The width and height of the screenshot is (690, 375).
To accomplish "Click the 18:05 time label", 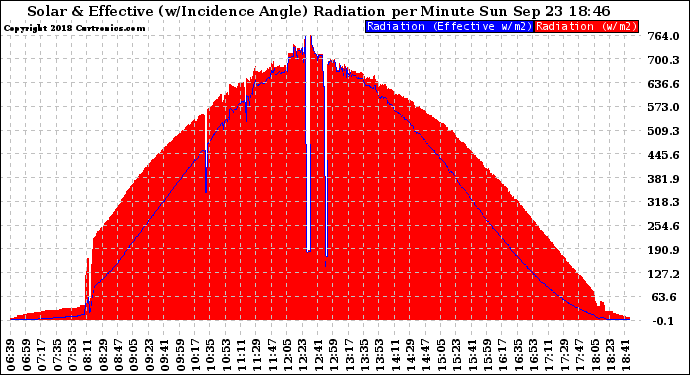I will tap(595, 355).
